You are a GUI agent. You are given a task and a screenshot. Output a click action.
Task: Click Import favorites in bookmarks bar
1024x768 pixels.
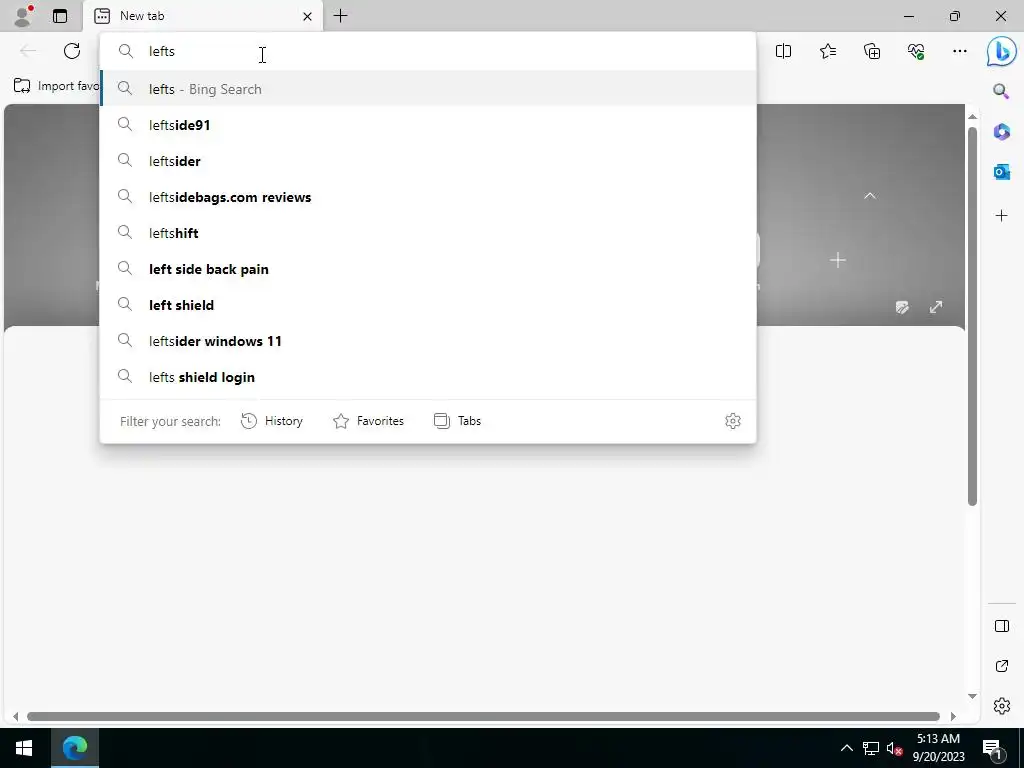tap(56, 86)
